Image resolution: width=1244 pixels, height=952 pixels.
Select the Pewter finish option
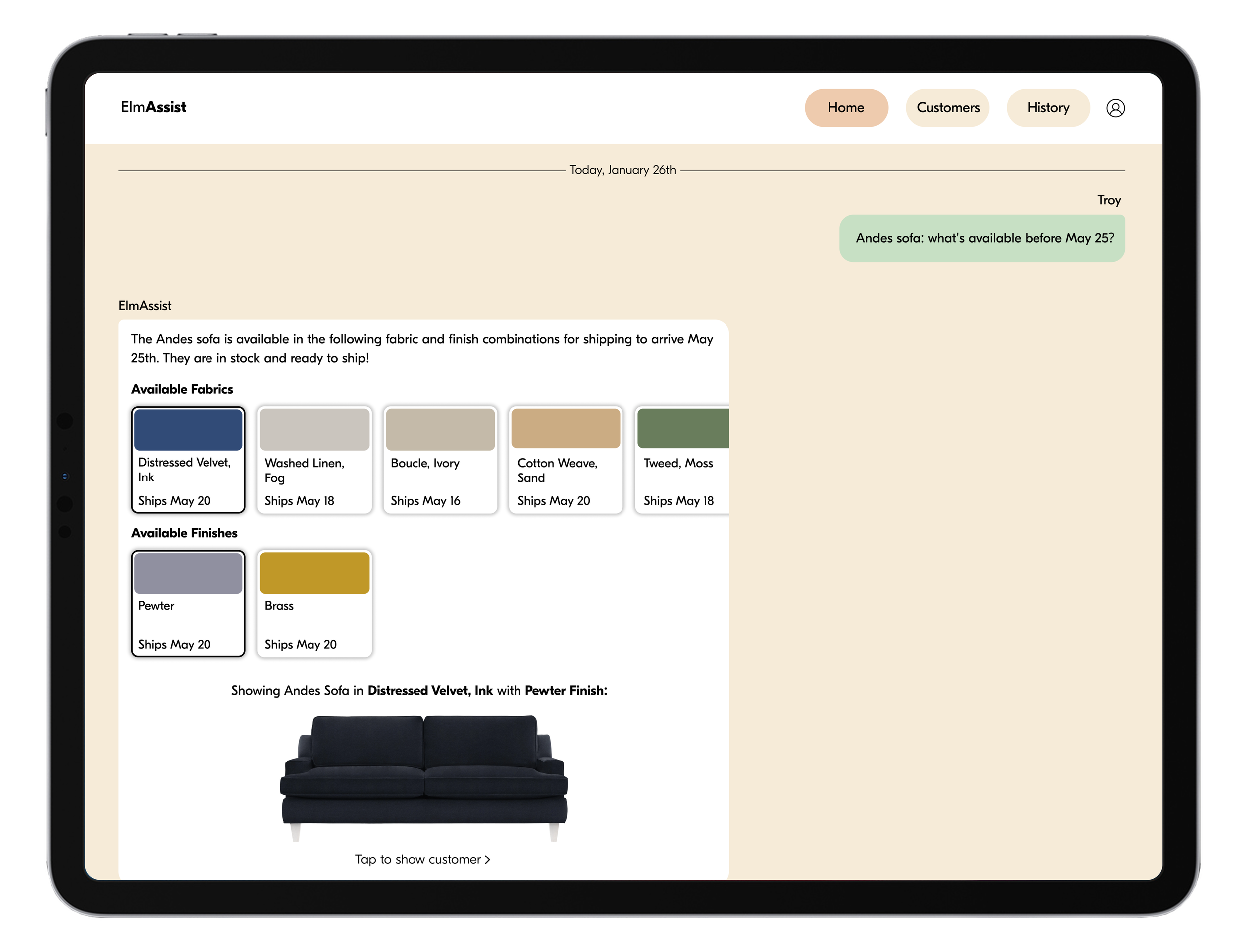(188, 603)
